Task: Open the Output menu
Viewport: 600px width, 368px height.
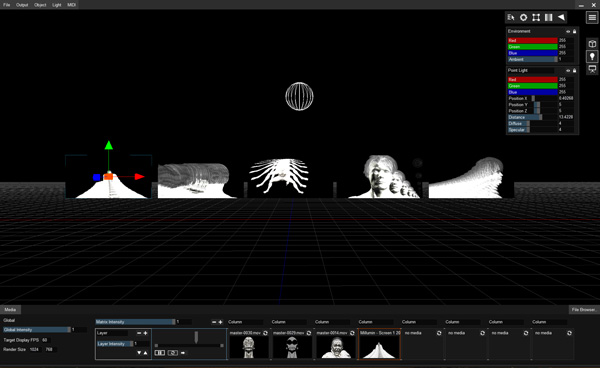Action: (22, 5)
